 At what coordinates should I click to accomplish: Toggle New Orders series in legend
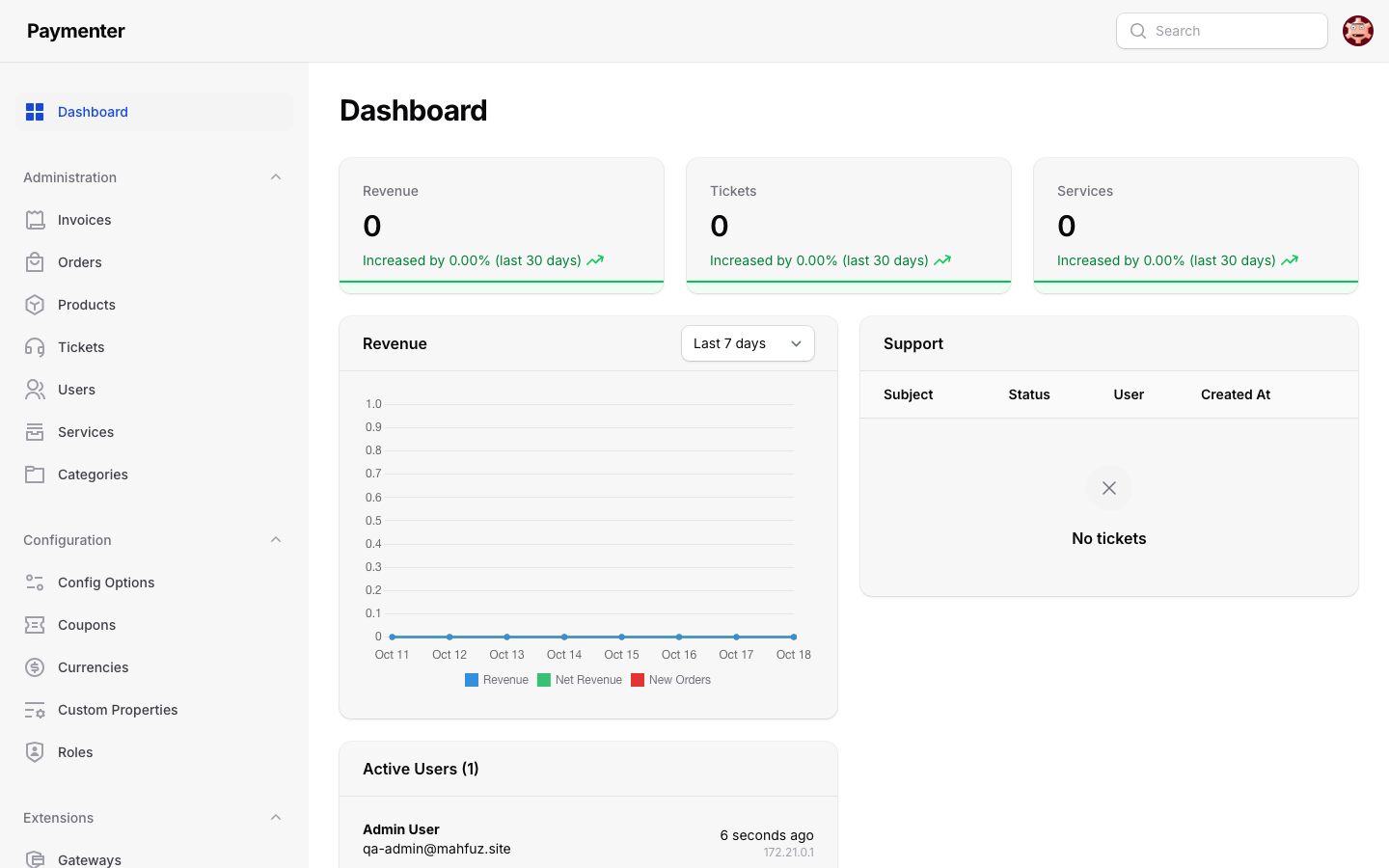[670, 680]
